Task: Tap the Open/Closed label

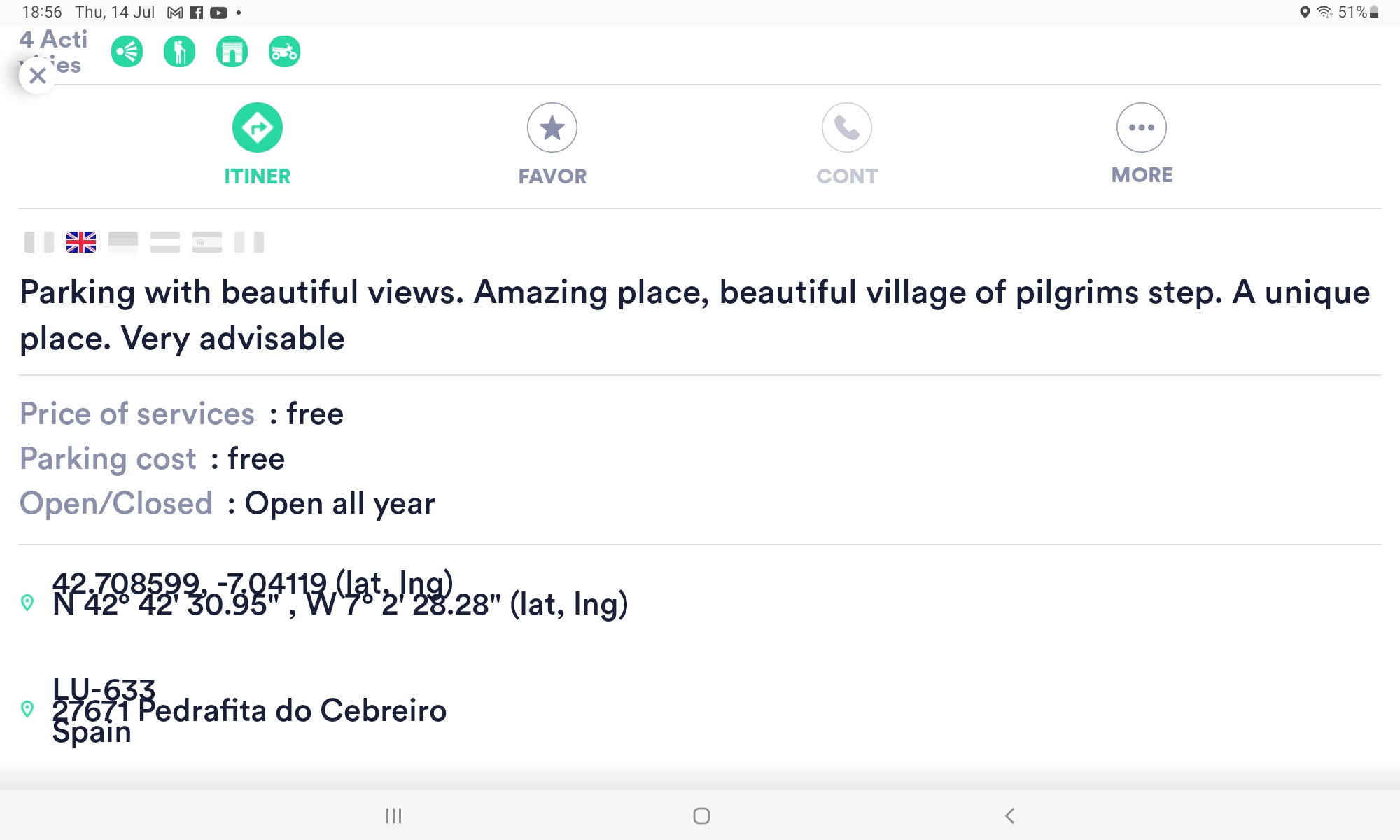Action: [x=116, y=503]
